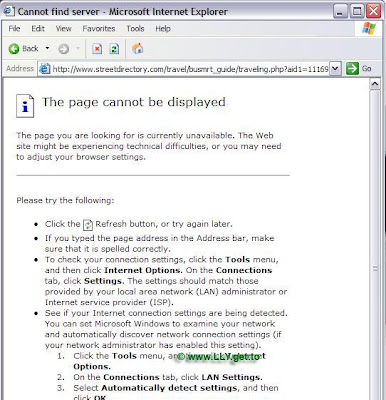Open the File menu

tap(14, 29)
